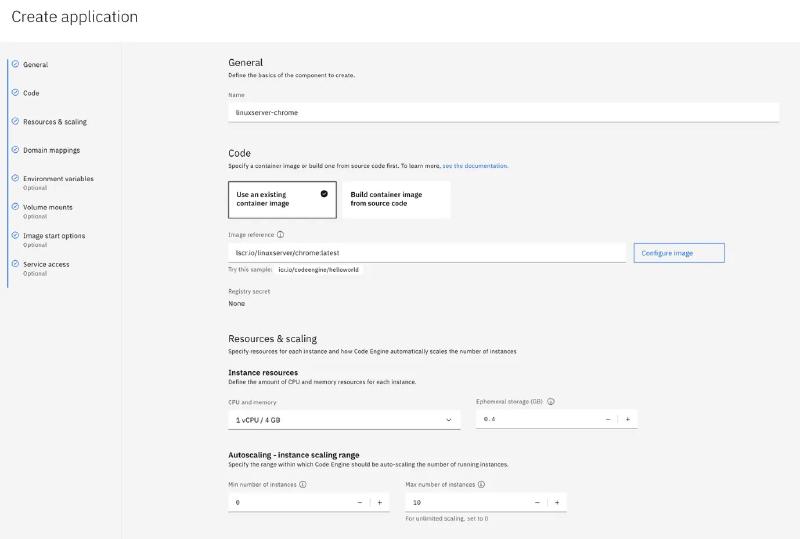Increase Max number of instances
Image resolution: width=800 pixels, height=539 pixels.
(557, 502)
